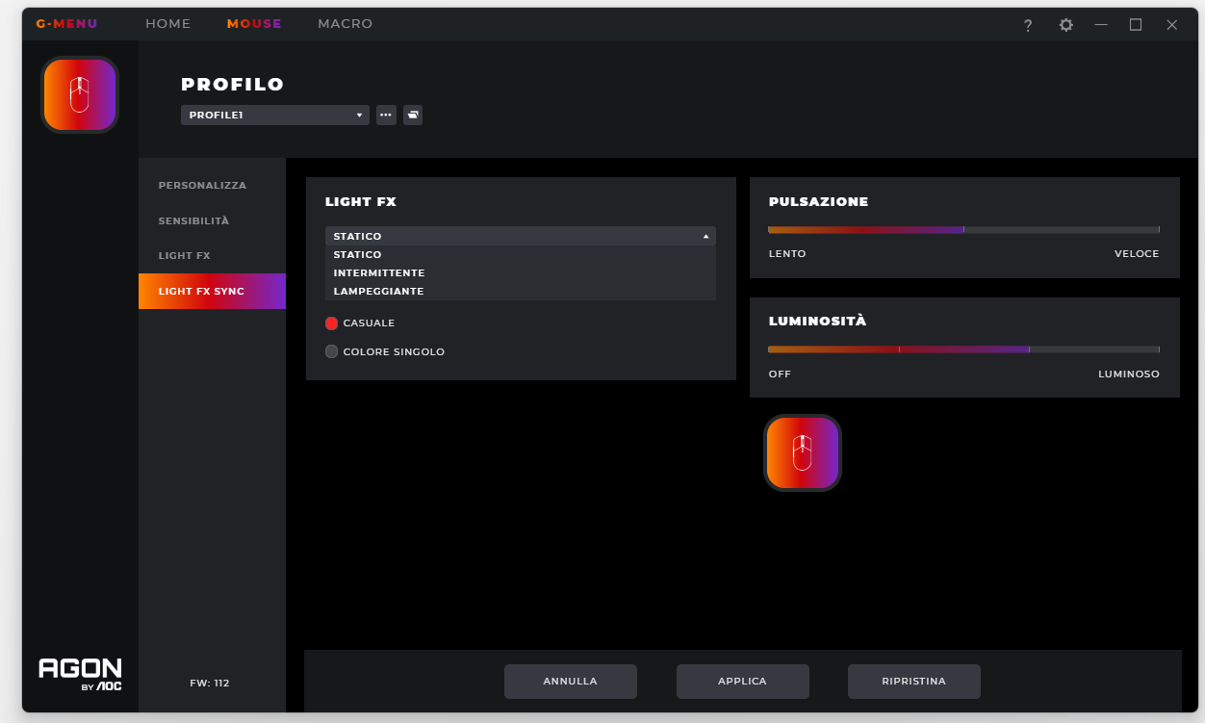The width and height of the screenshot is (1206, 725).
Task: Click the mouse preview icon below Luminosità
Action: [x=803, y=453]
